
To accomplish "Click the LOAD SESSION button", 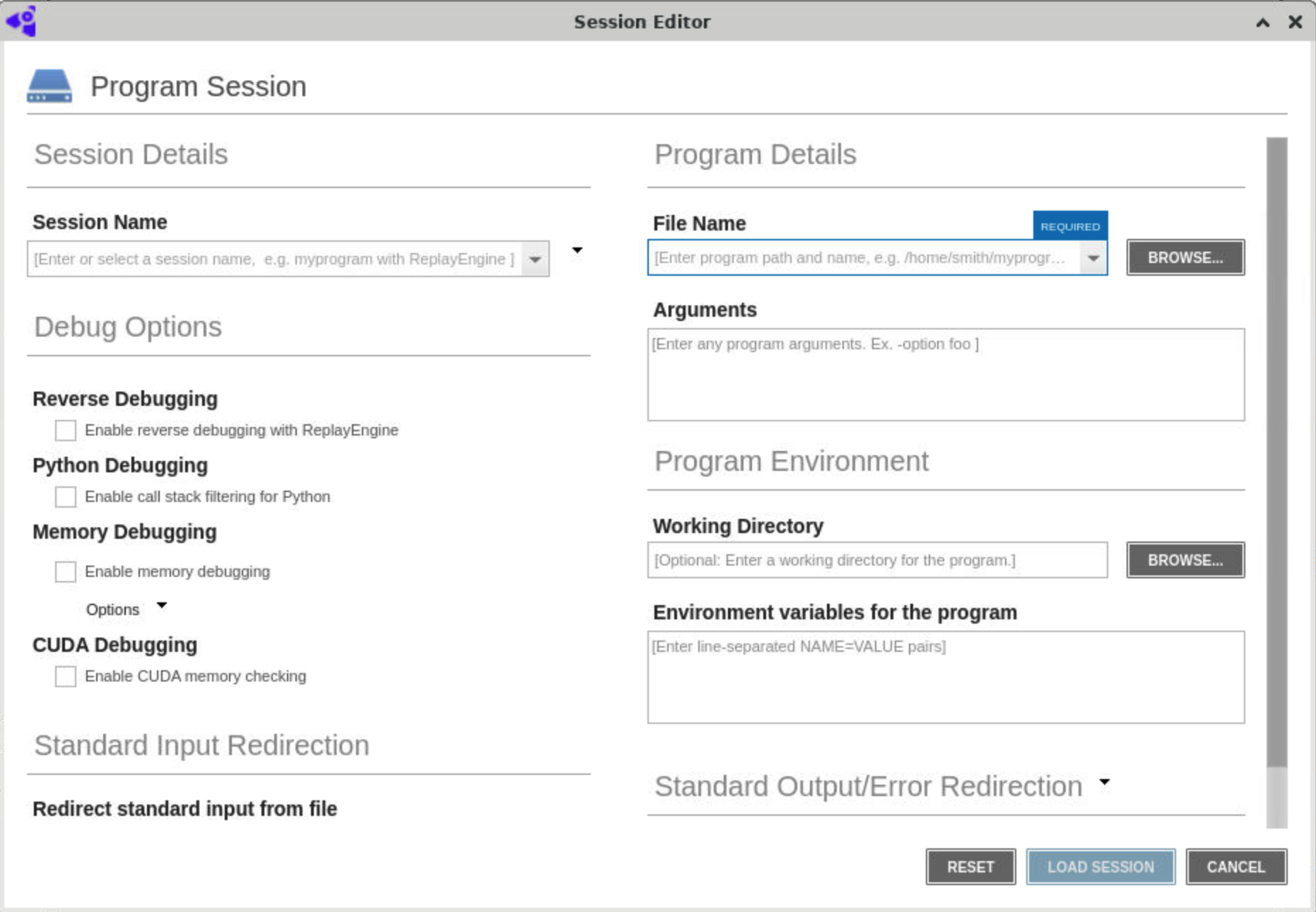I will (1100, 867).
